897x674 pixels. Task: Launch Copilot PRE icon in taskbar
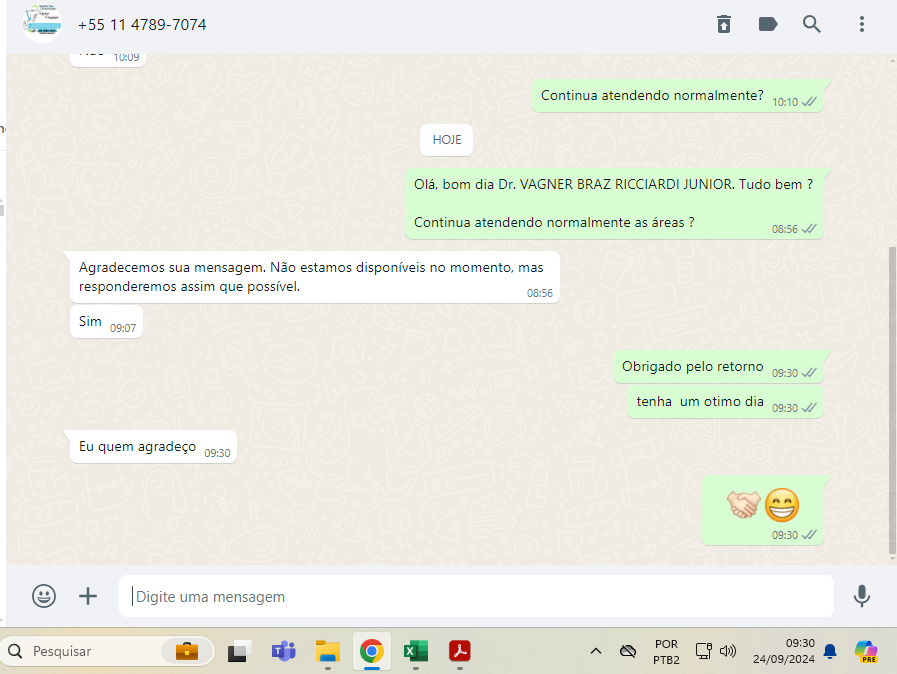point(866,651)
